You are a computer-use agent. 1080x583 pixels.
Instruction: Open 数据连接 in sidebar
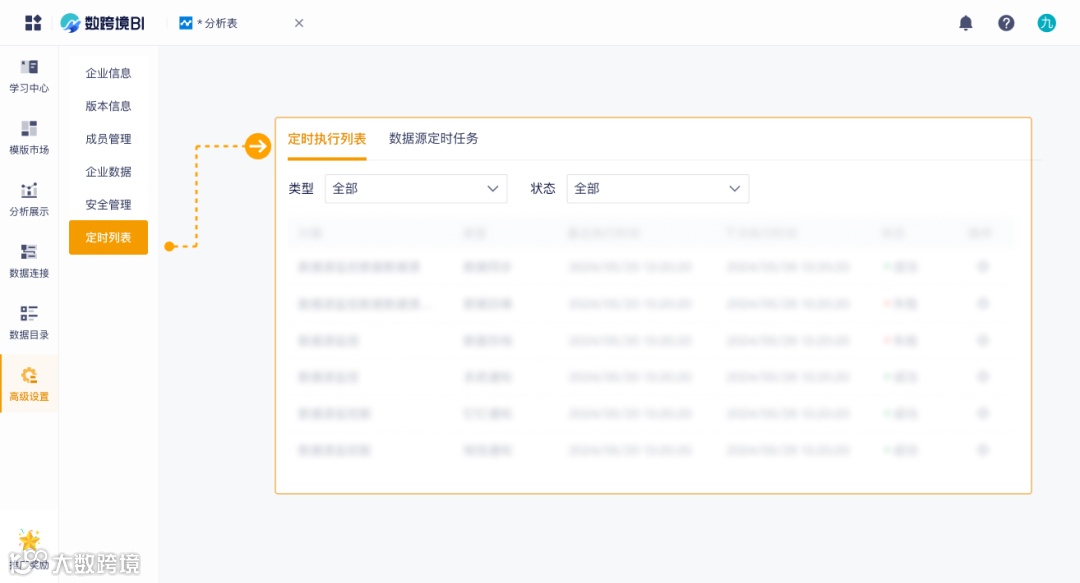tap(29, 261)
